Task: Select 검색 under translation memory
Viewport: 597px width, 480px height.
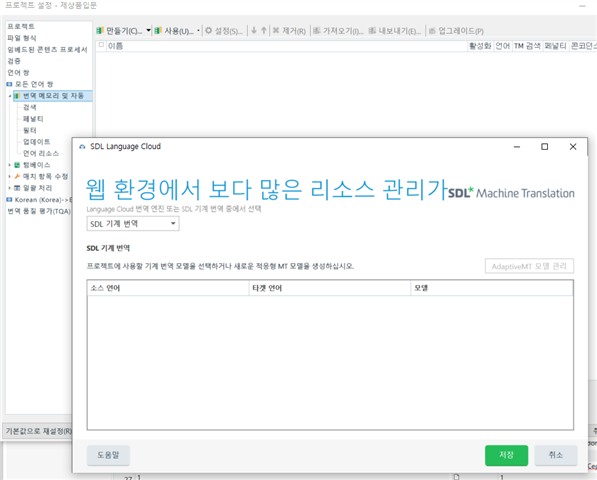Action: 30,107
